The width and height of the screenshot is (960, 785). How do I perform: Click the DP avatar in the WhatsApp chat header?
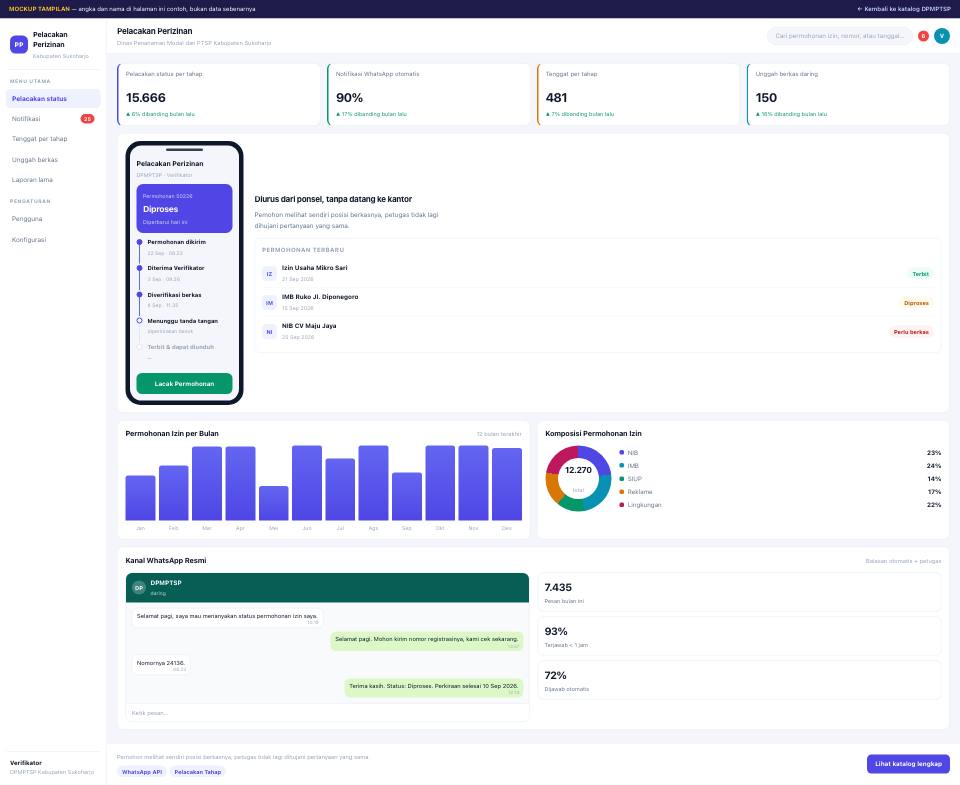(x=139, y=588)
